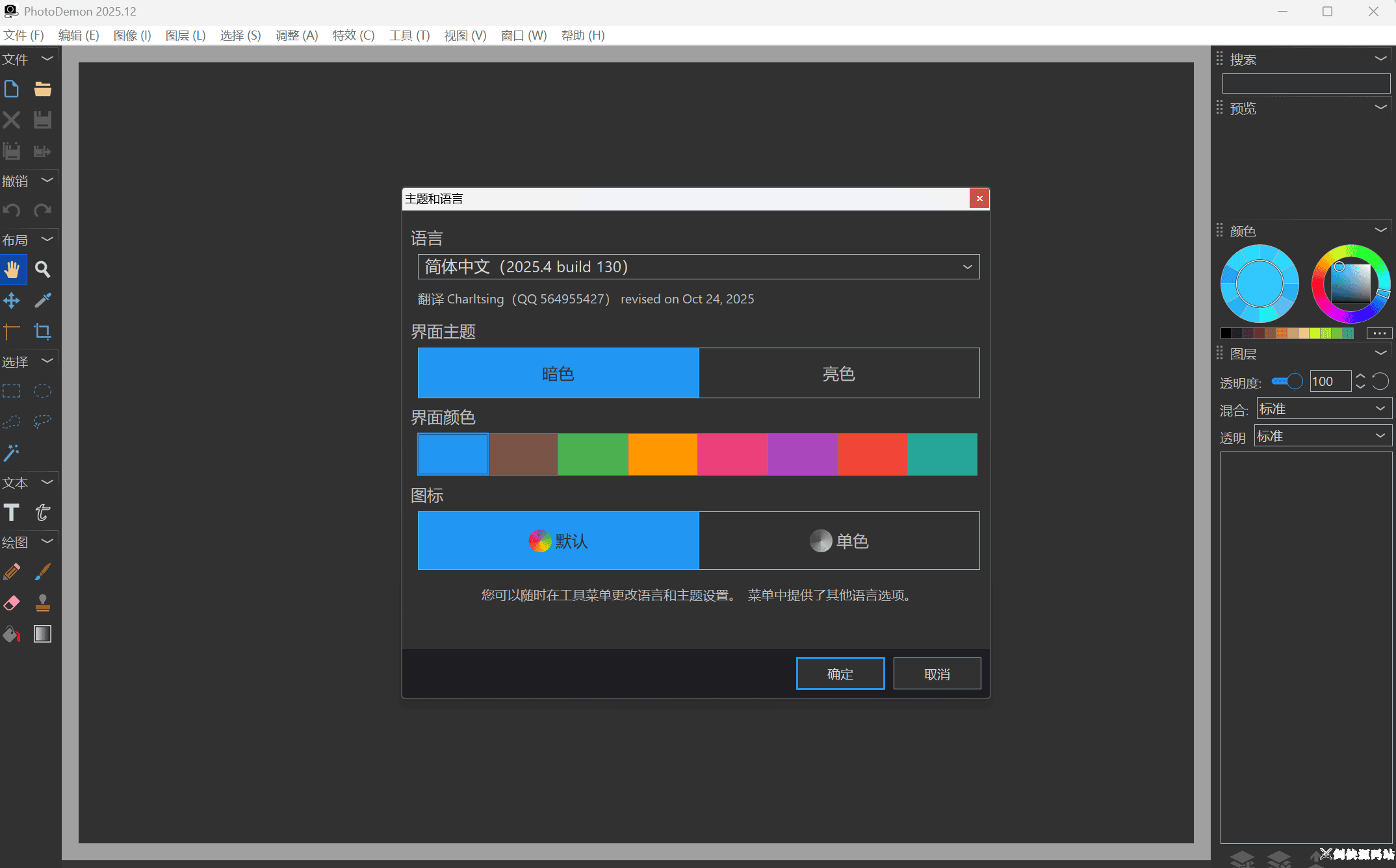This screenshot has width=1396, height=868.
Task: Pick the purple interface color swatch
Action: coord(803,454)
